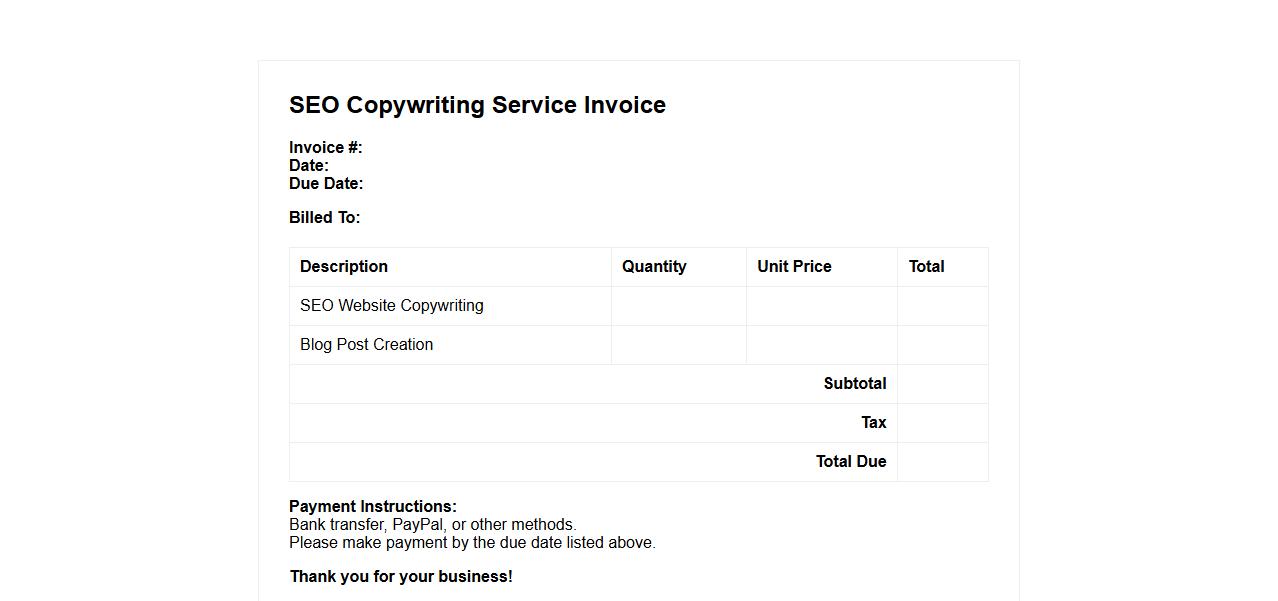The height and width of the screenshot is (601, 1278).
Task: Click the empty Total cell for SEO Website Copywriting
Action: (942, 306)
